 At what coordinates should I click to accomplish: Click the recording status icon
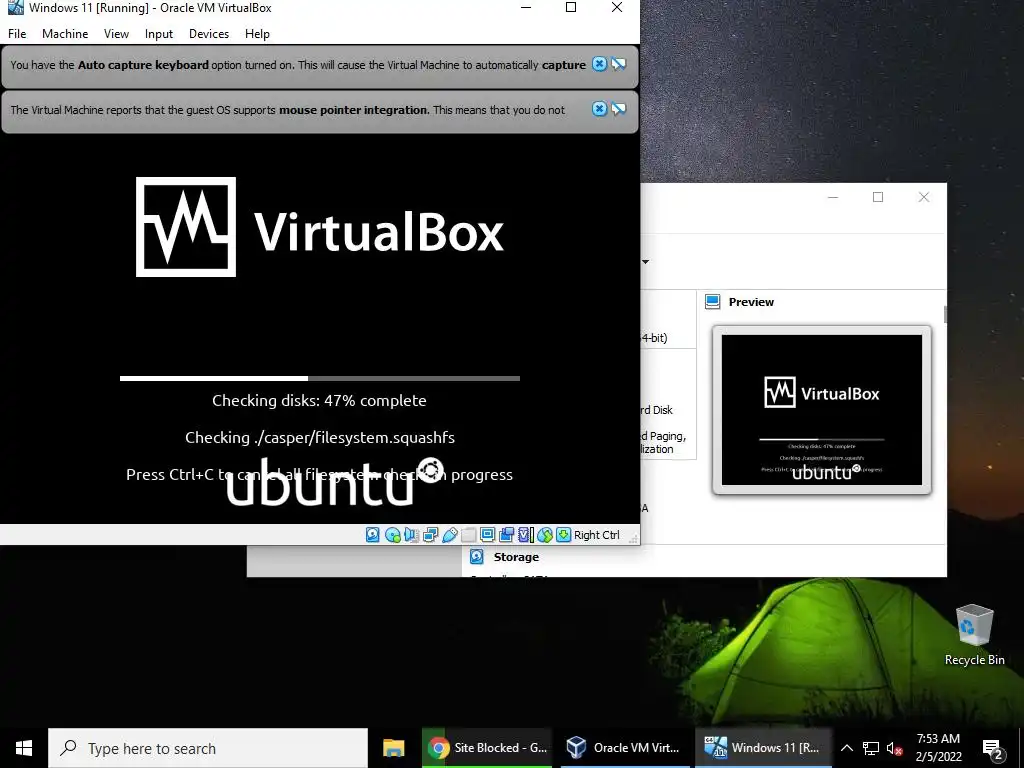[x=506, y=535]
